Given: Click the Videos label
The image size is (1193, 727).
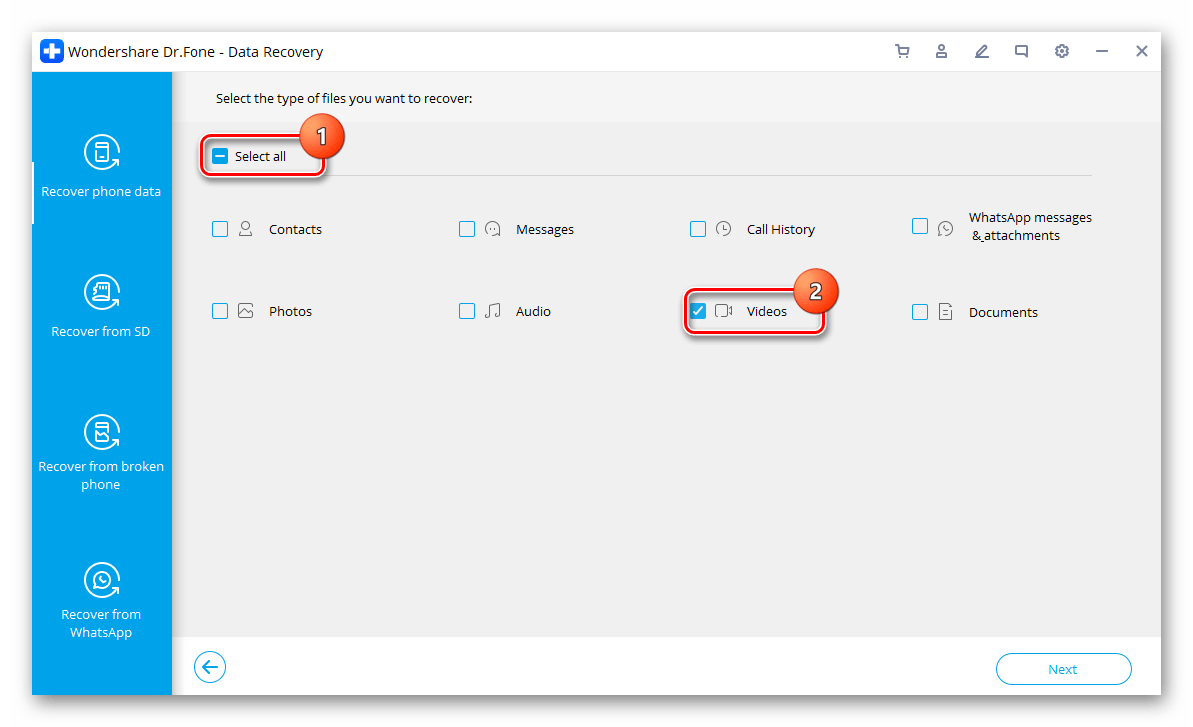Looking at the screenshot, I should coord(767,311).
